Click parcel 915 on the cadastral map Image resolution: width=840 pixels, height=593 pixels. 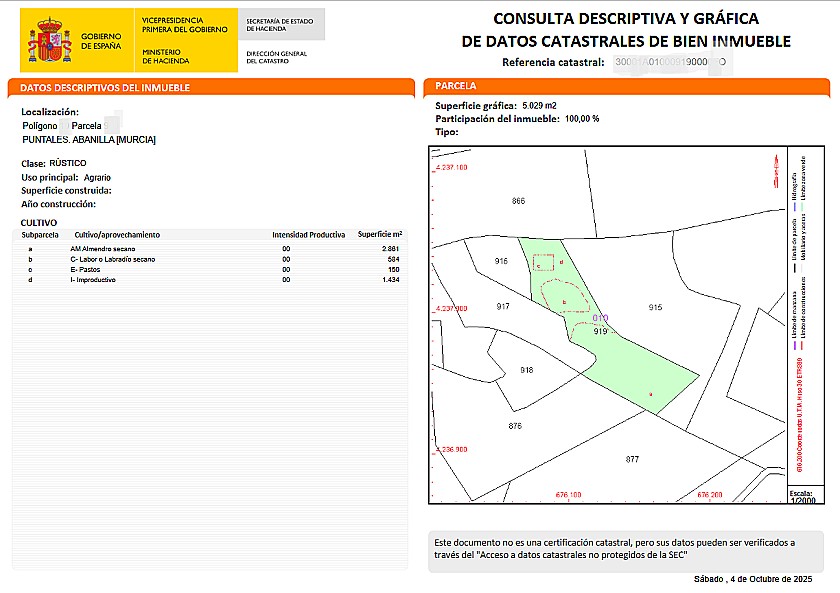[655, 307]
